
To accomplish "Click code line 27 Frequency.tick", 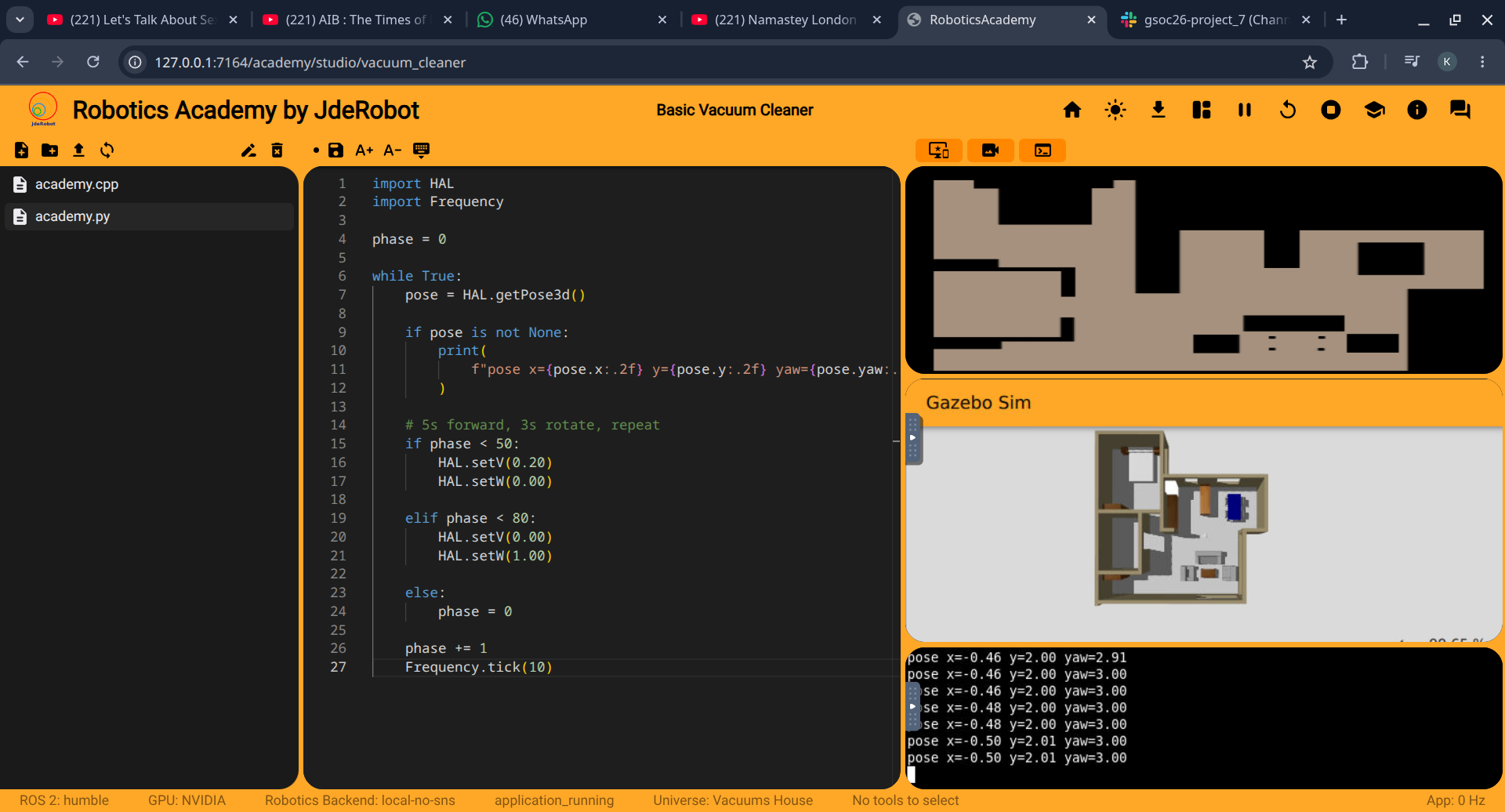I will [x=479, y=667].
